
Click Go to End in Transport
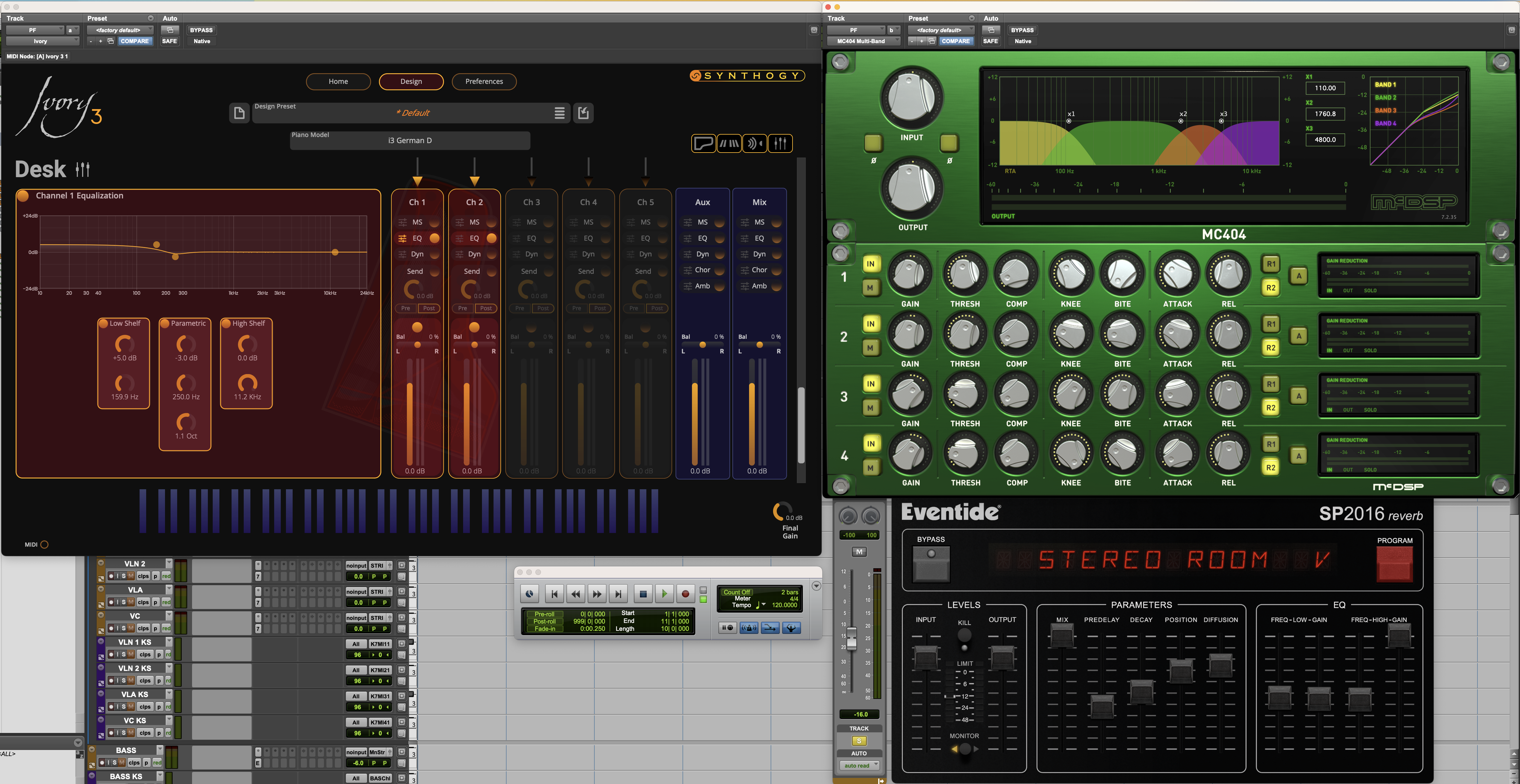click(618, 594)
